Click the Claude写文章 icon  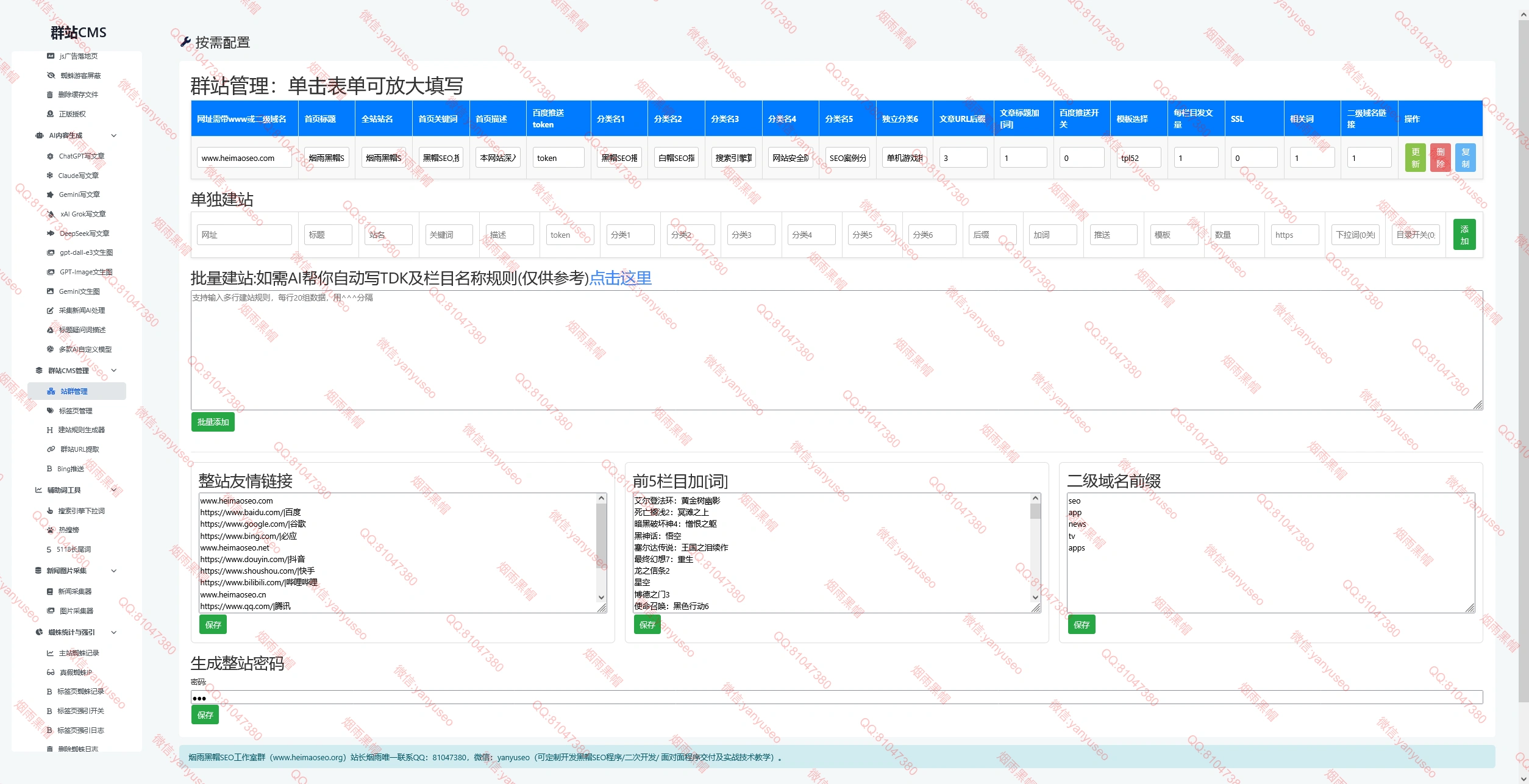point(50,176)
